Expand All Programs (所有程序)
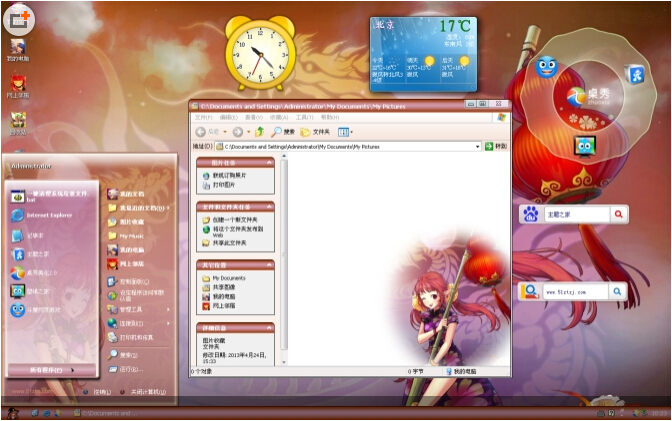Viewport: 672px width, 421px height. [x=51, y=370]
